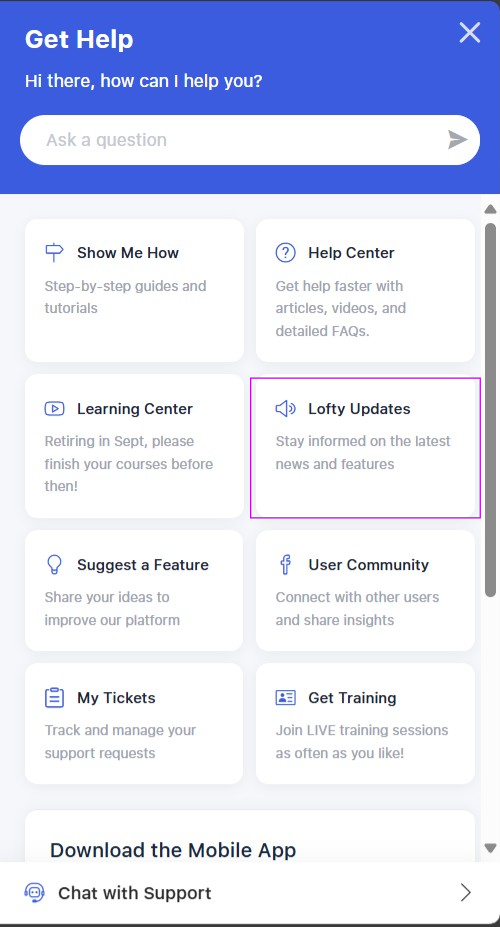Click the video play Learning Center icon
This screenshot has height=927, width=500.
tap(54, 409)
